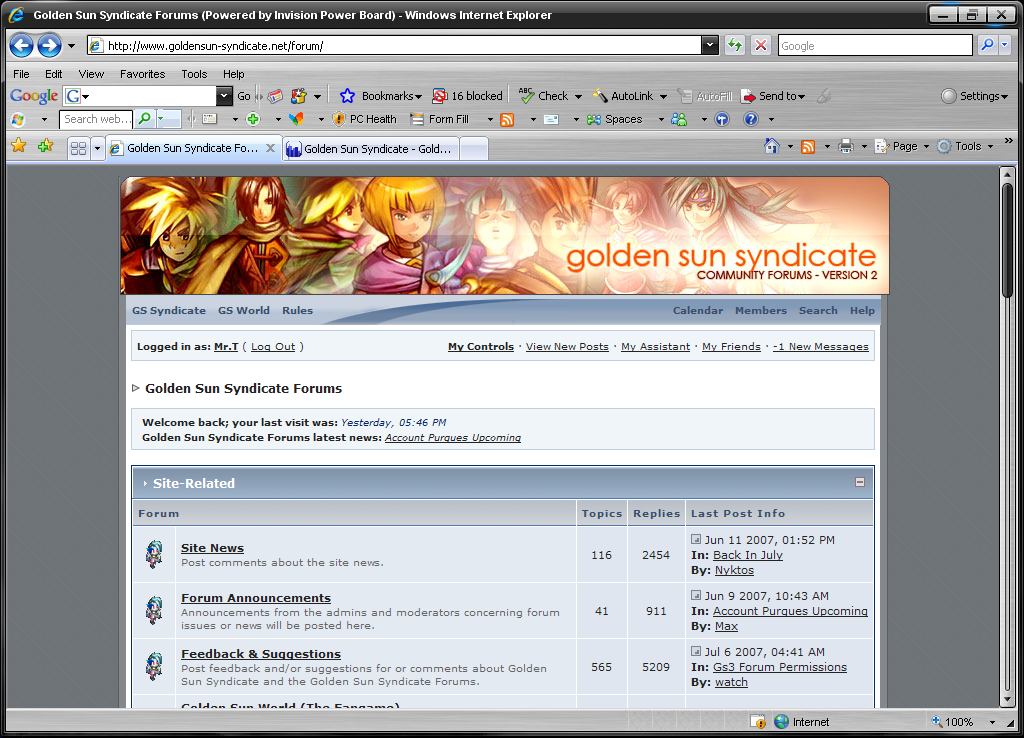This screenshot has height=738, width=1024.
Task: Open the Account Purgues Upcoming latest news link
Action: [453, 438]
